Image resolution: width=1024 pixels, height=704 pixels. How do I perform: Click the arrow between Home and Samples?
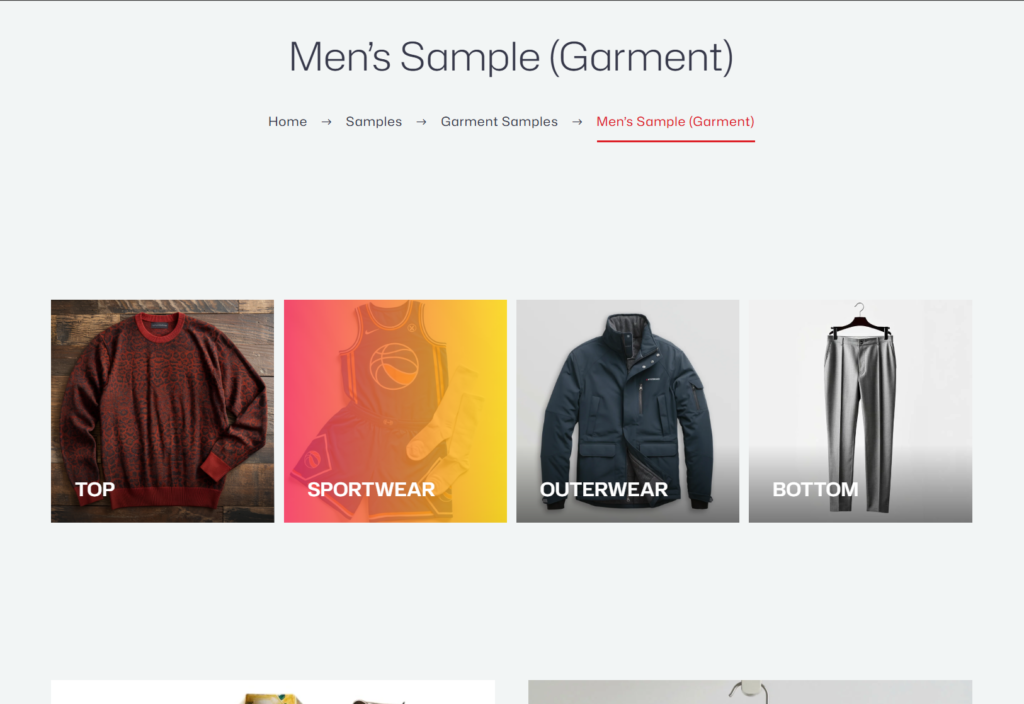(326, 122)
